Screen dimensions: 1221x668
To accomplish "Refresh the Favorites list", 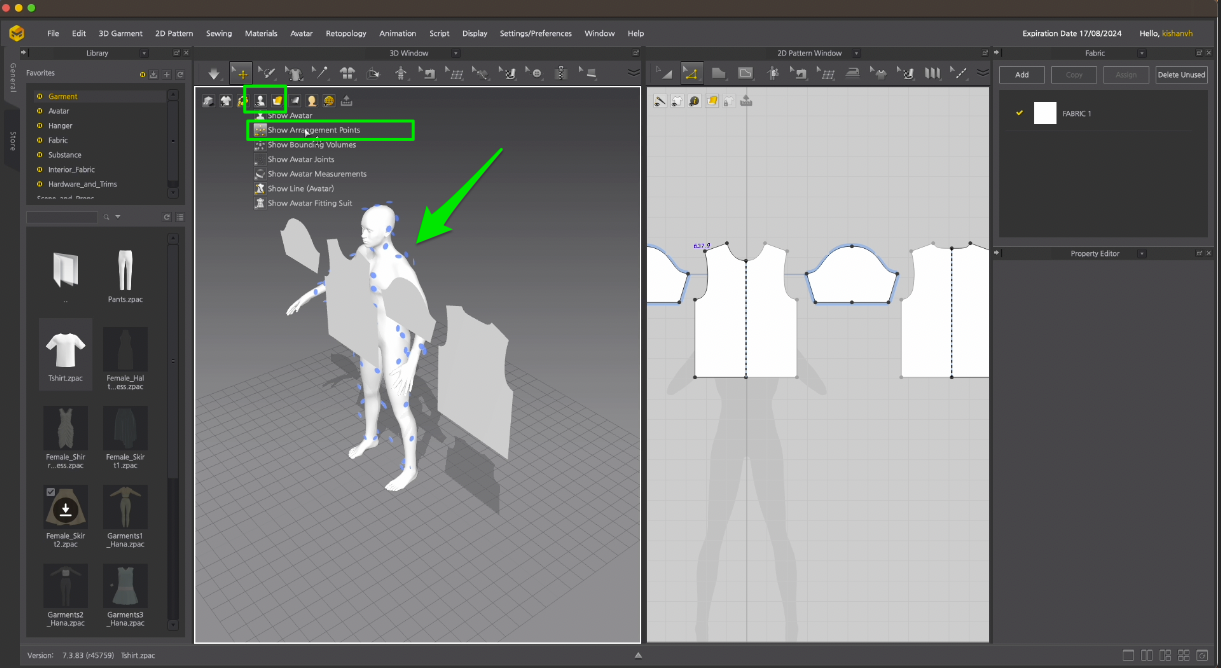I will coord(180,74).
